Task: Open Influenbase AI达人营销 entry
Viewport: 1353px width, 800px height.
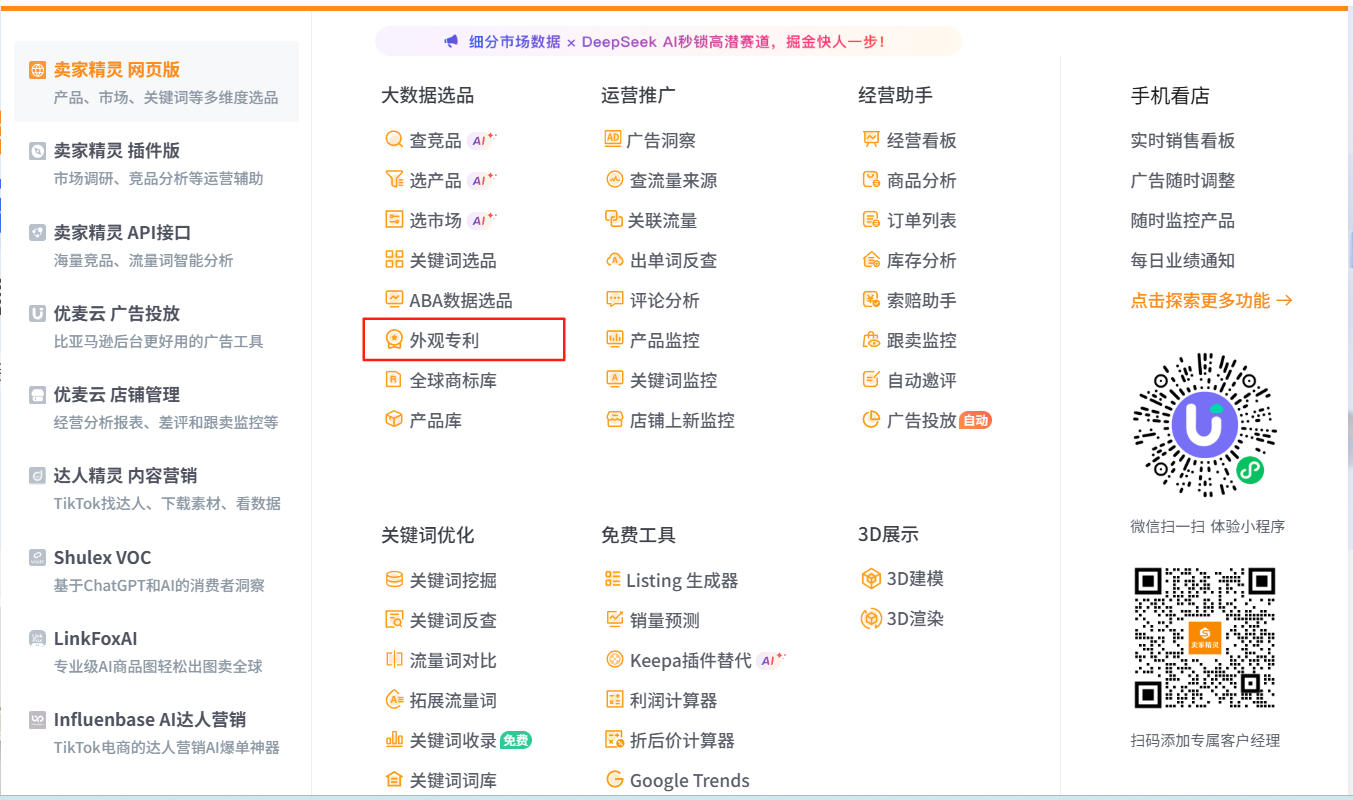Action: 157,732
